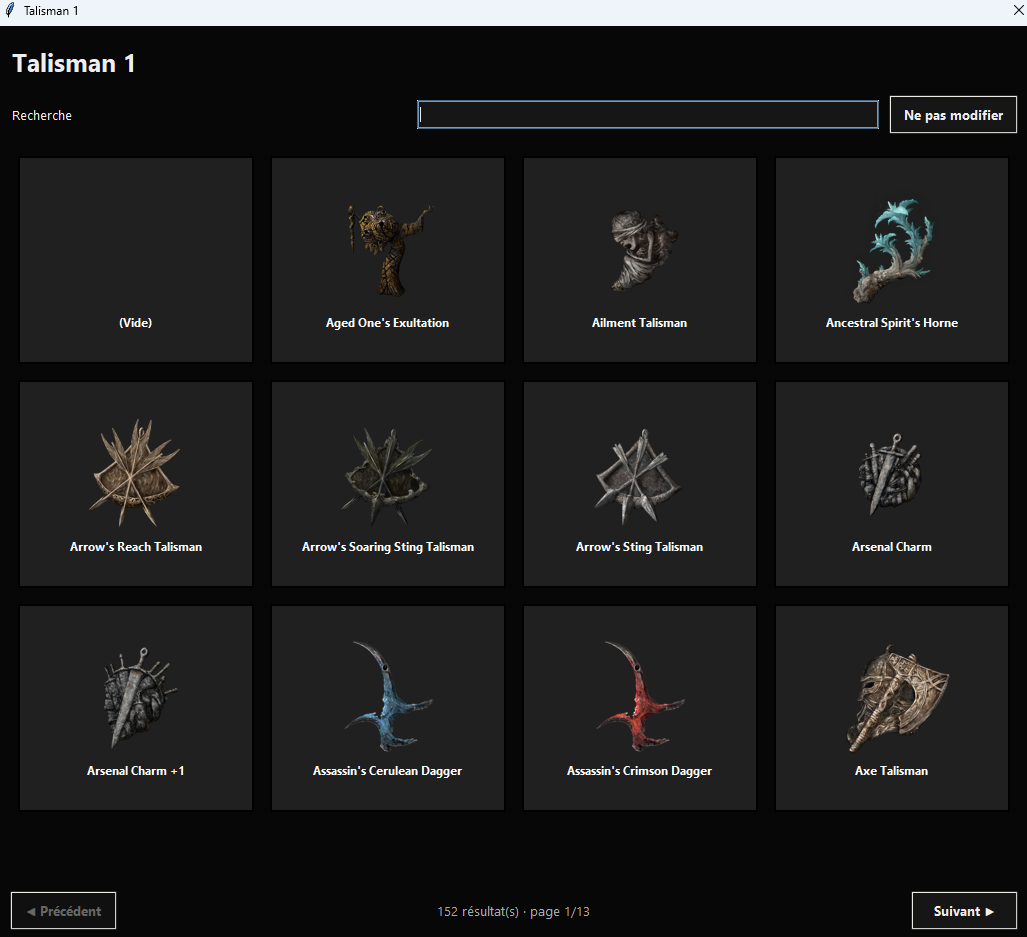
Task: Click the 'Aged One's Exultation' label
Action: 388,323
